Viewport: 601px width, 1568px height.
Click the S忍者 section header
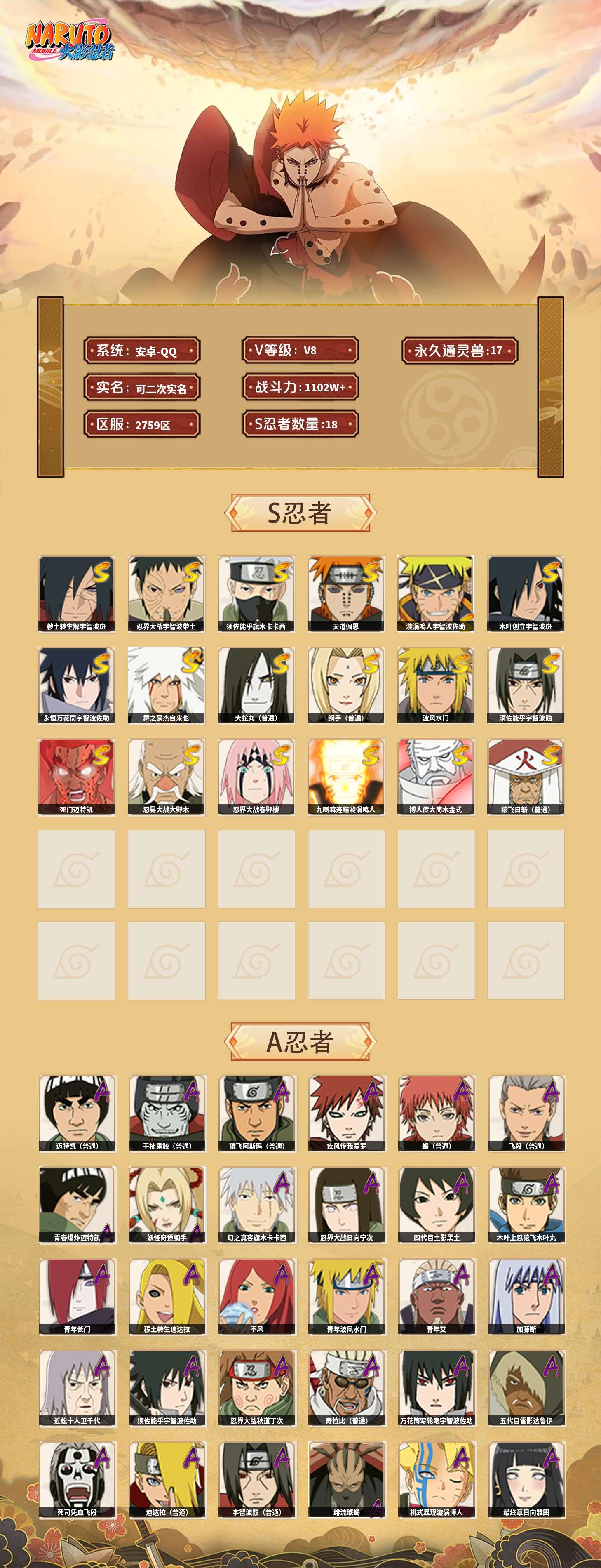pos(300,513)
